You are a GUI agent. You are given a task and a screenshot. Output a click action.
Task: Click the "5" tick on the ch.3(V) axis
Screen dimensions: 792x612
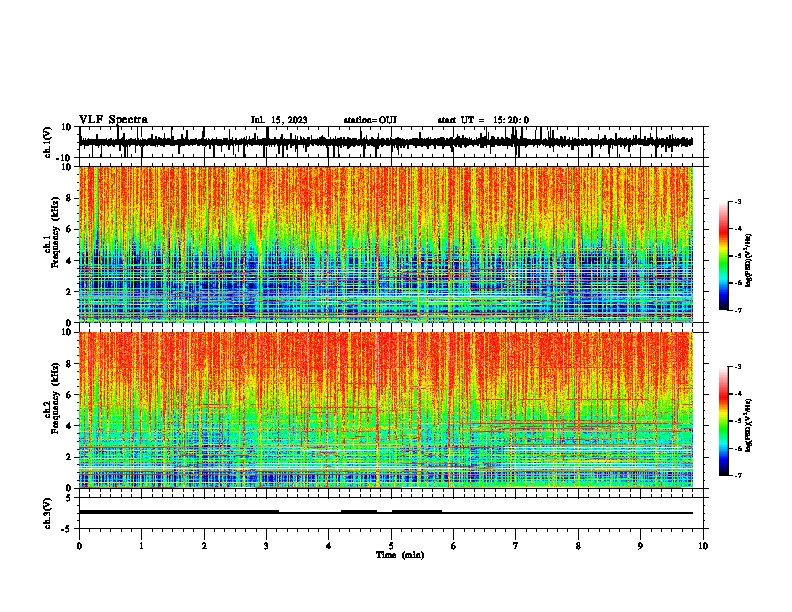tap(69, 498)
